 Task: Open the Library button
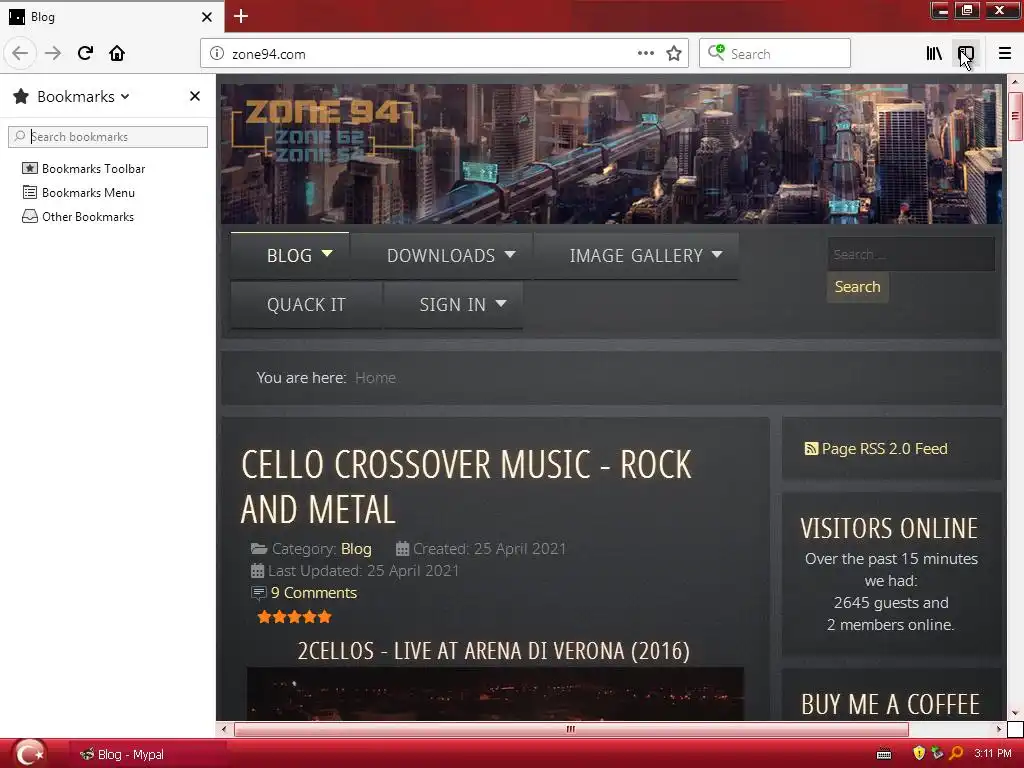point(934,54)
